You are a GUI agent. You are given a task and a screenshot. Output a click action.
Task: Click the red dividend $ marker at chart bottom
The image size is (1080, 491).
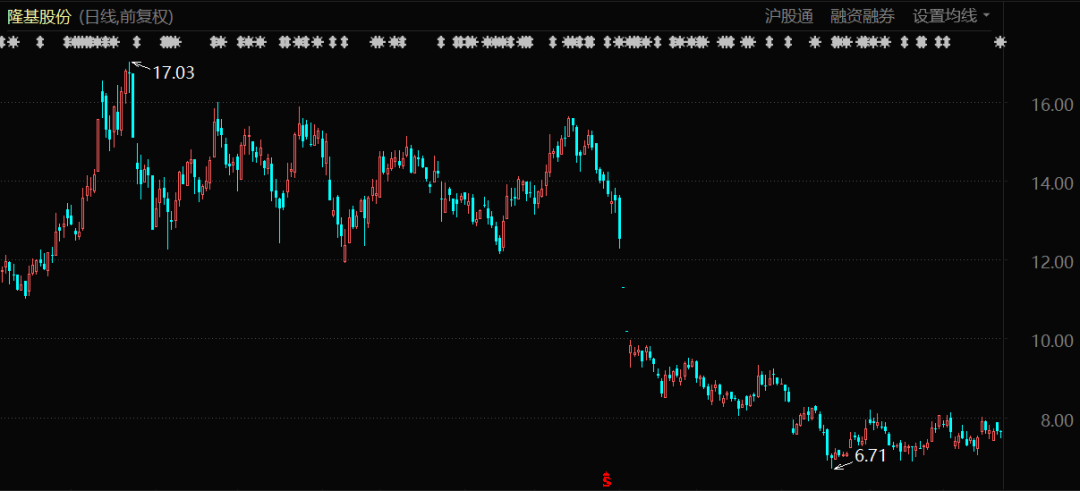click(606, 480)
